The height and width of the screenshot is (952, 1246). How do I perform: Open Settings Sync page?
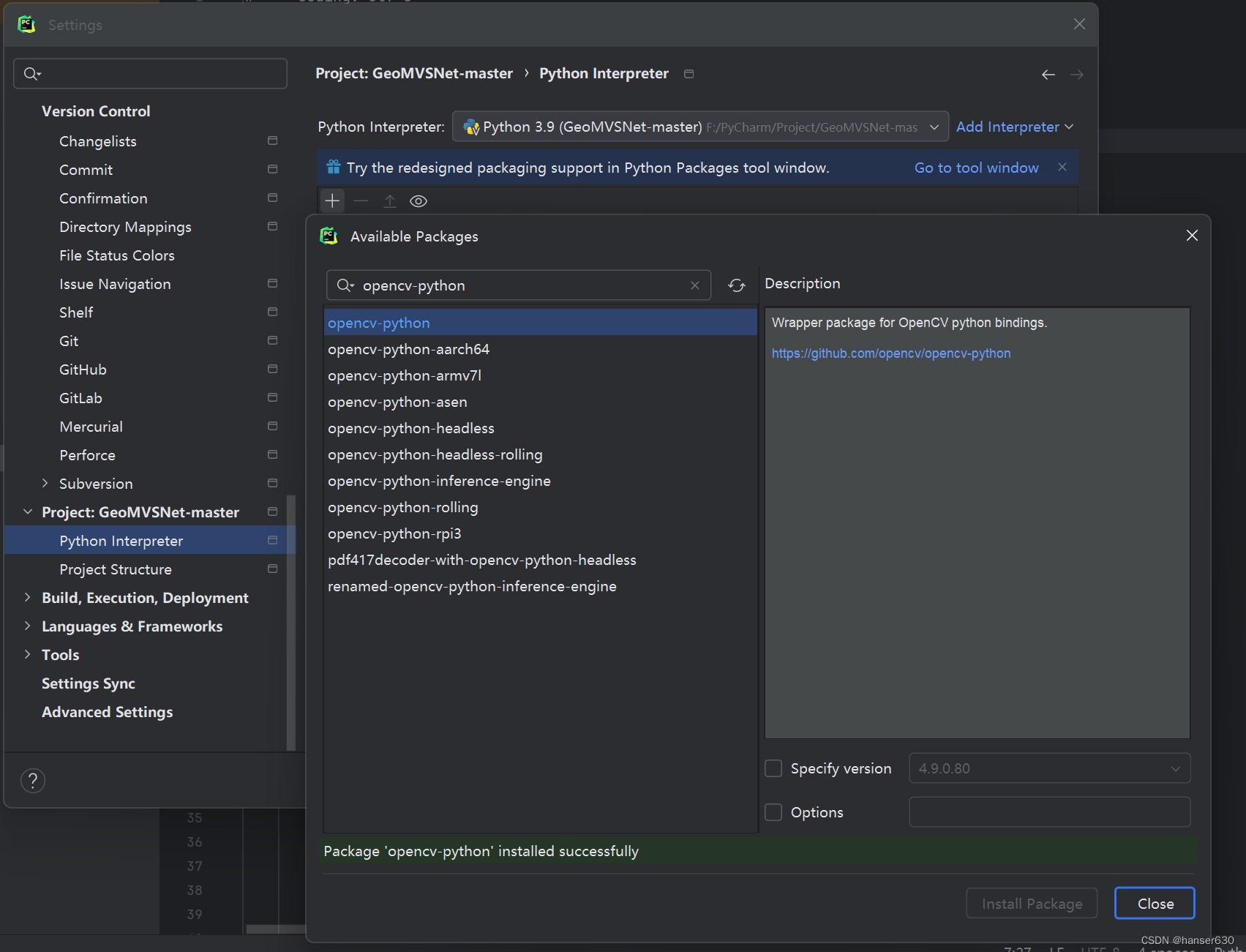[89, 683]
